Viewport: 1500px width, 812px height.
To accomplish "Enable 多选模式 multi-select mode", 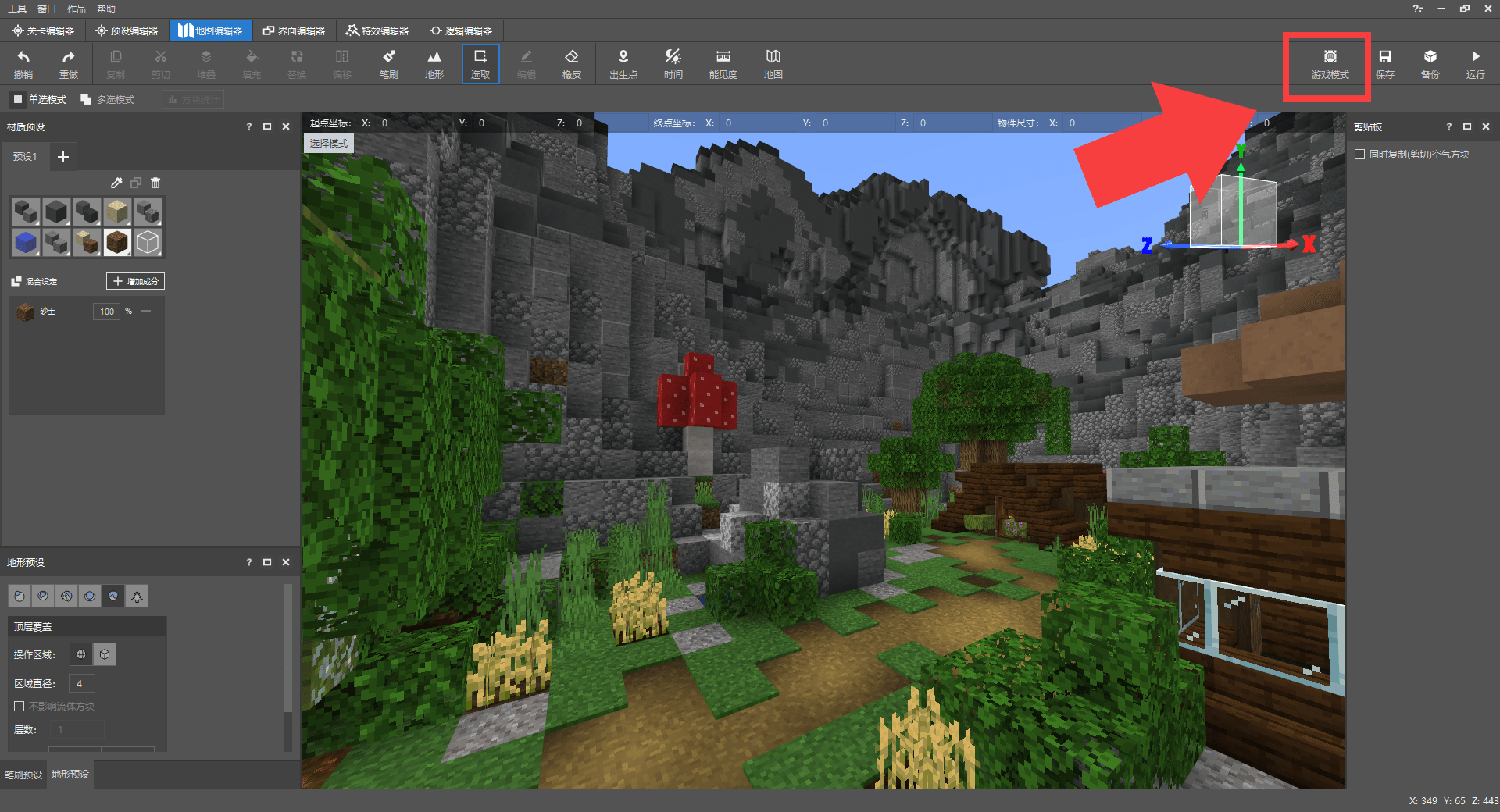I will click(x=107, y=100).
